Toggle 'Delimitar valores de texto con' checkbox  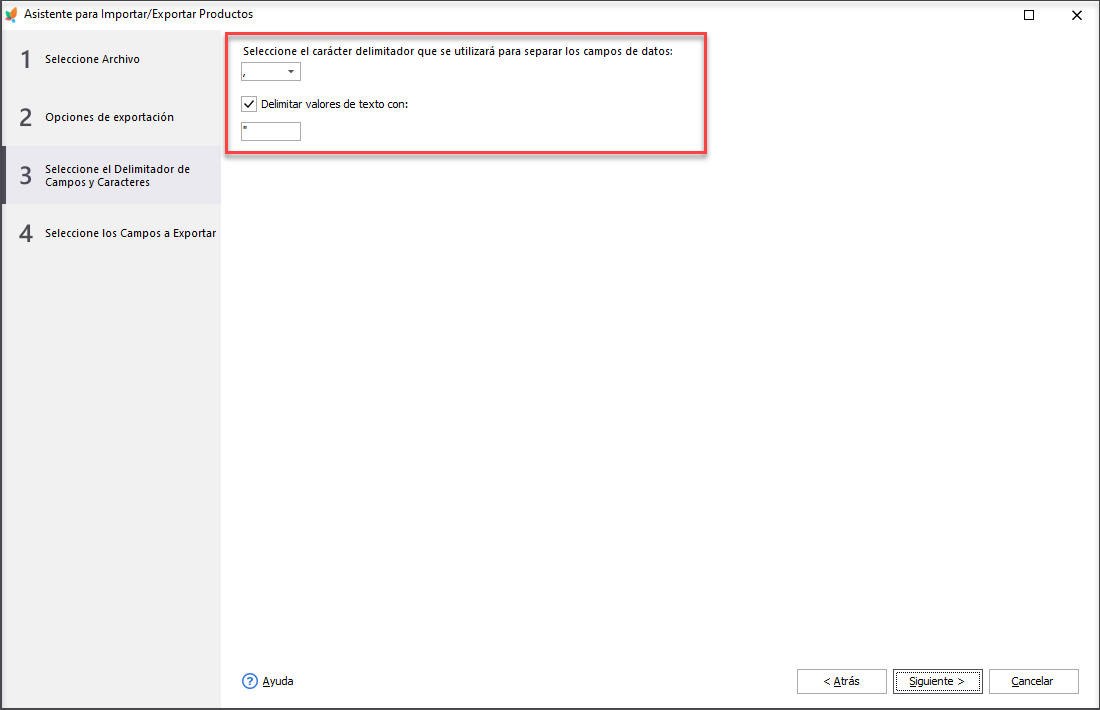pos(249,104)
